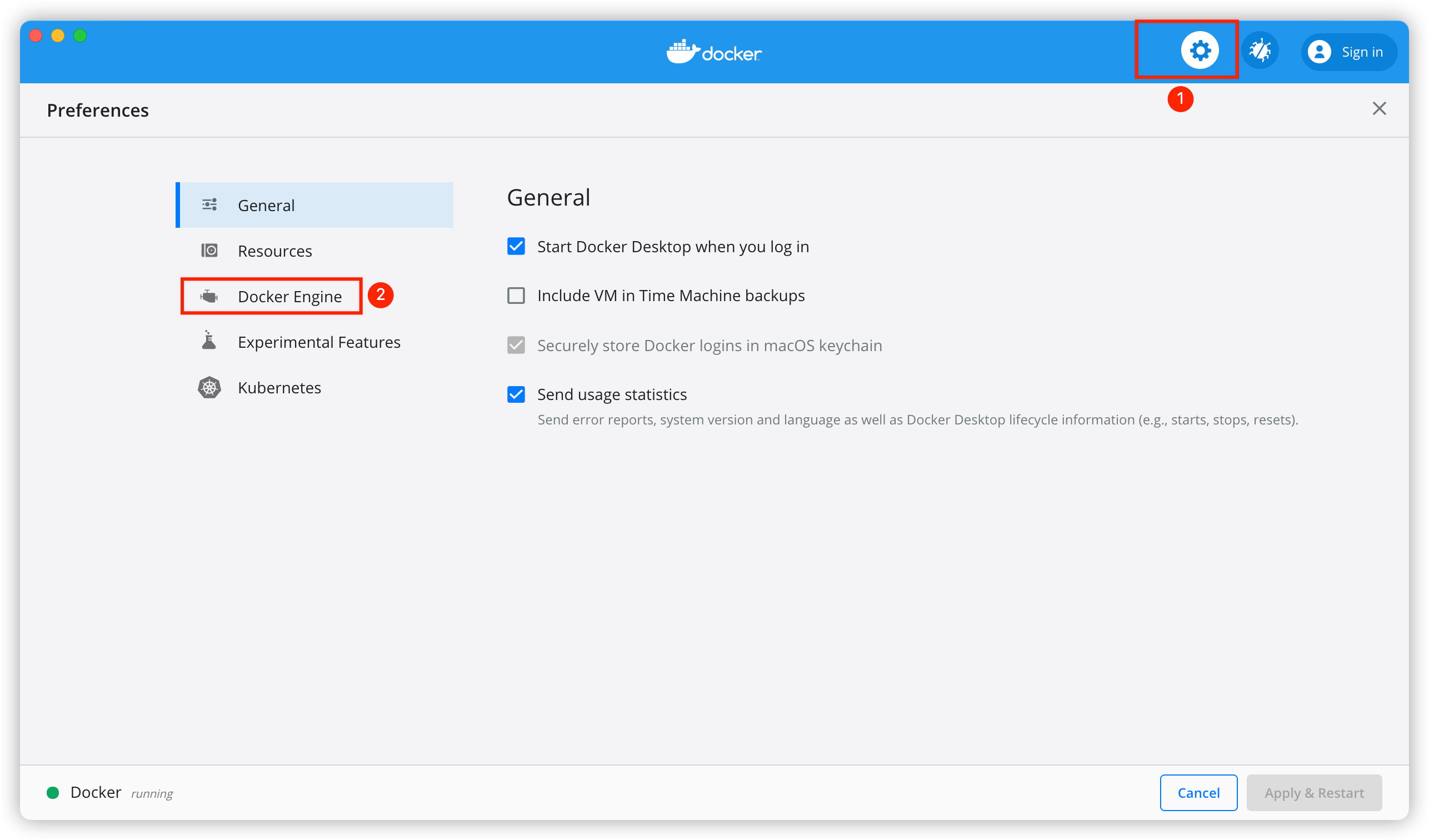Click the macOS red close window button

pos(36,36)
